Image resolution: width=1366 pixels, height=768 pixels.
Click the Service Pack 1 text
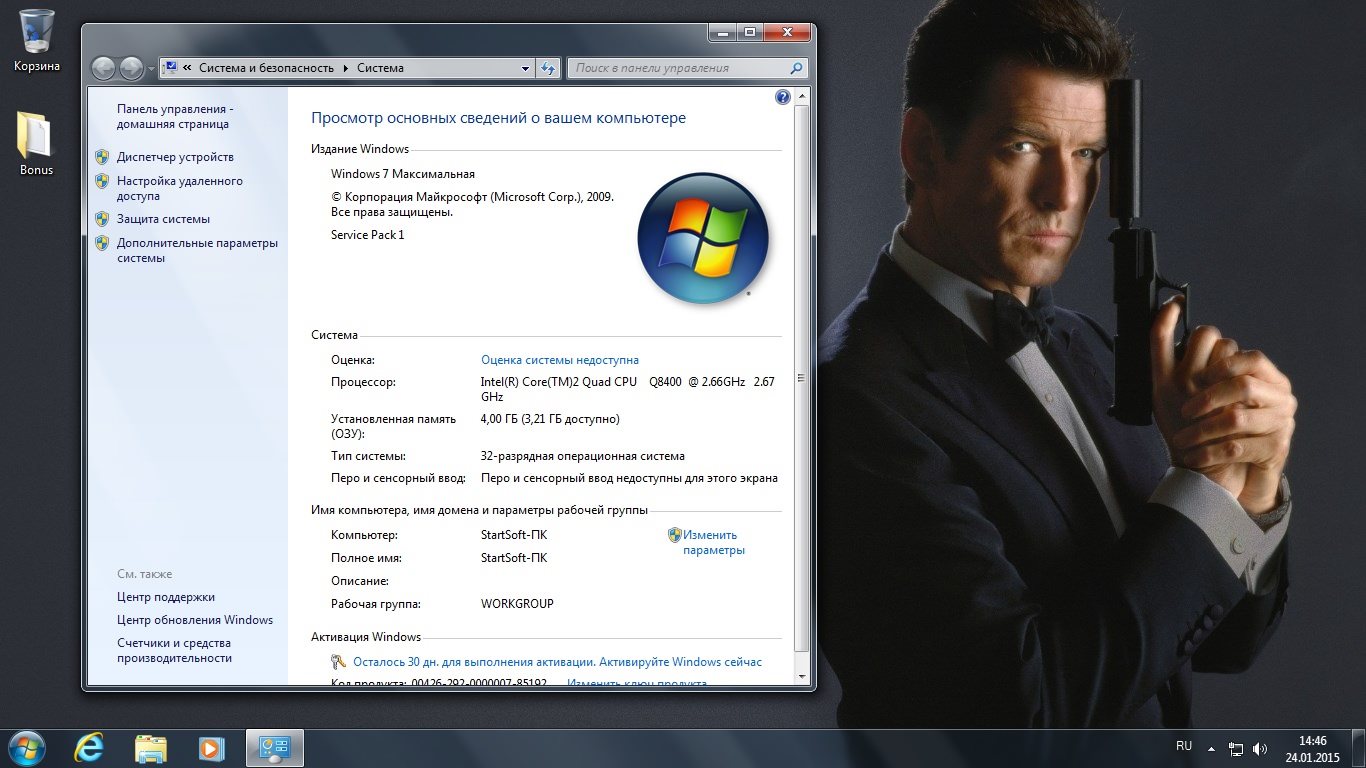click(367, 235)
